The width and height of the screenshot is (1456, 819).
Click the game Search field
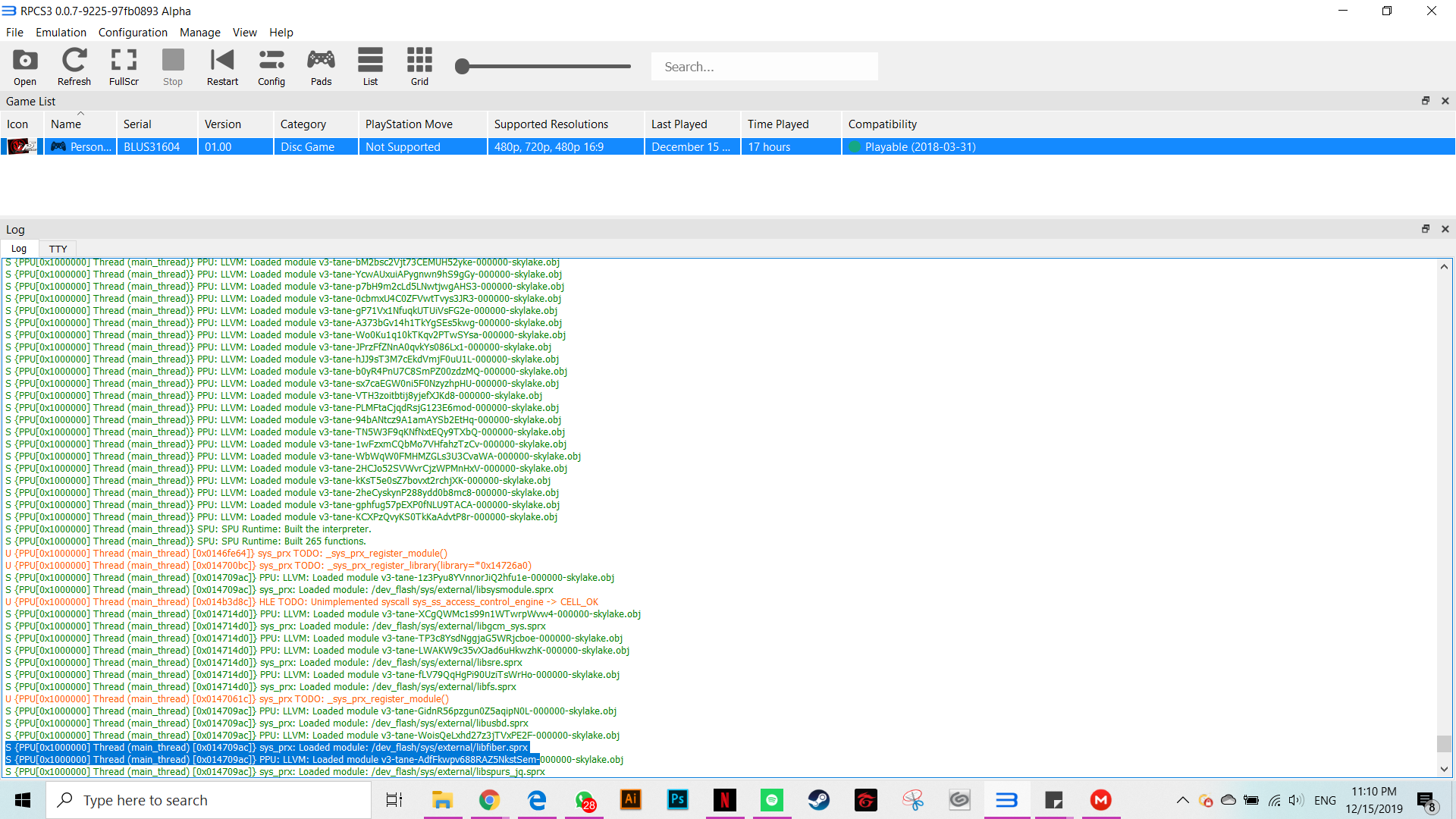point(764,67)
